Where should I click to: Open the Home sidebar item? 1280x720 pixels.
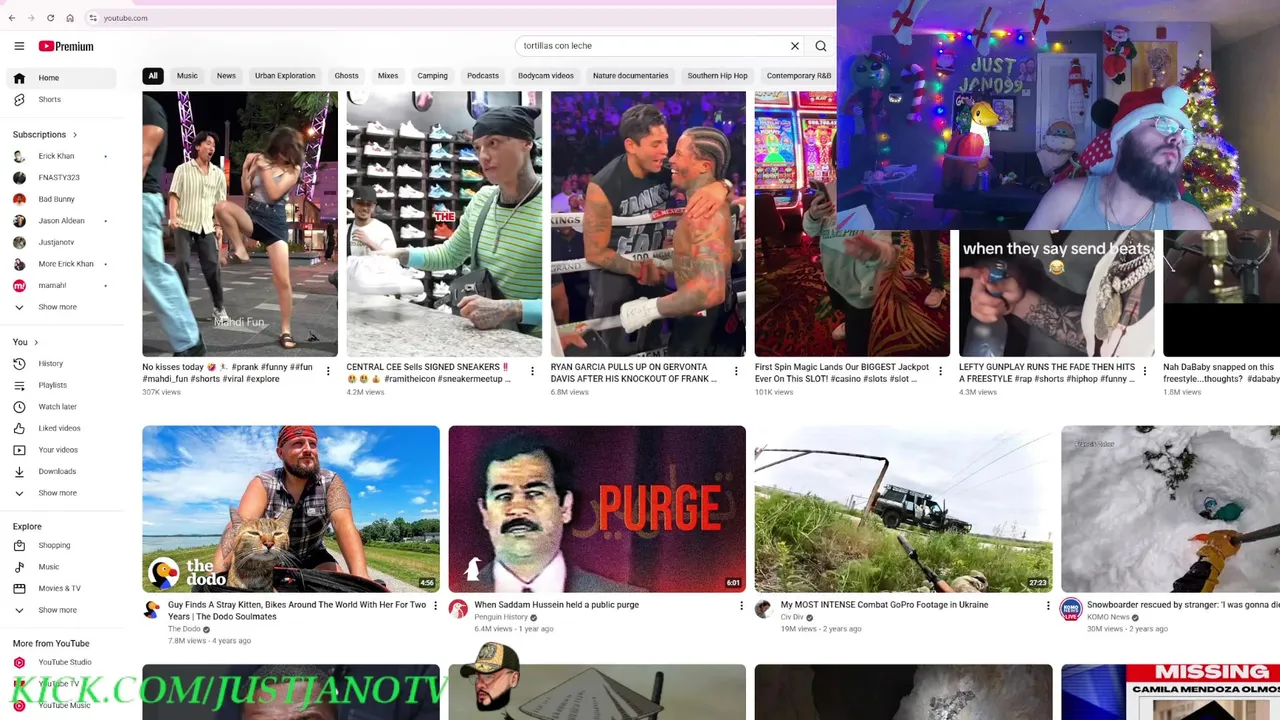62,78
